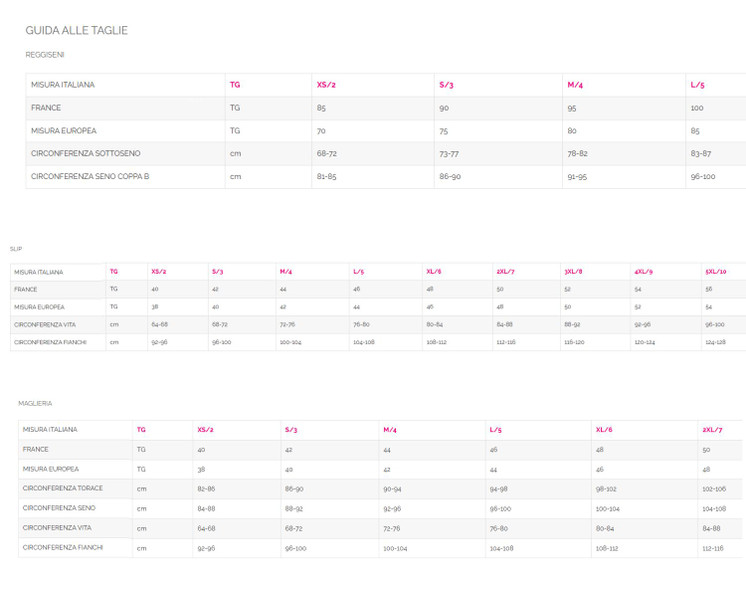The image size is (746, 597).
Task: Click '5XL/10' column header in Slip table
Action: (716, 272)
